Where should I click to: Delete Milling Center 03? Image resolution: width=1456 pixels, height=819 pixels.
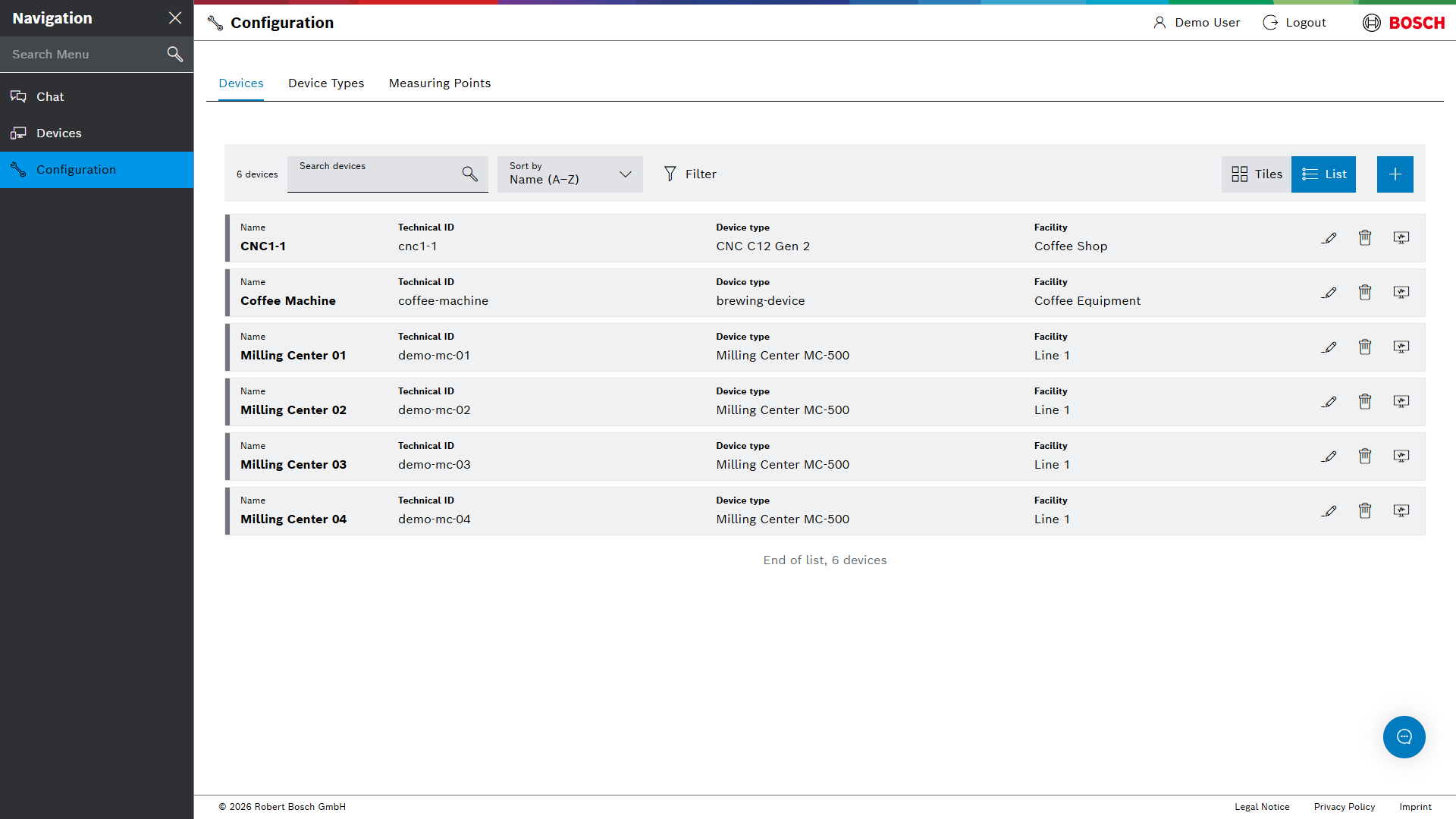pyautogui.click(x=1365, y=457)
